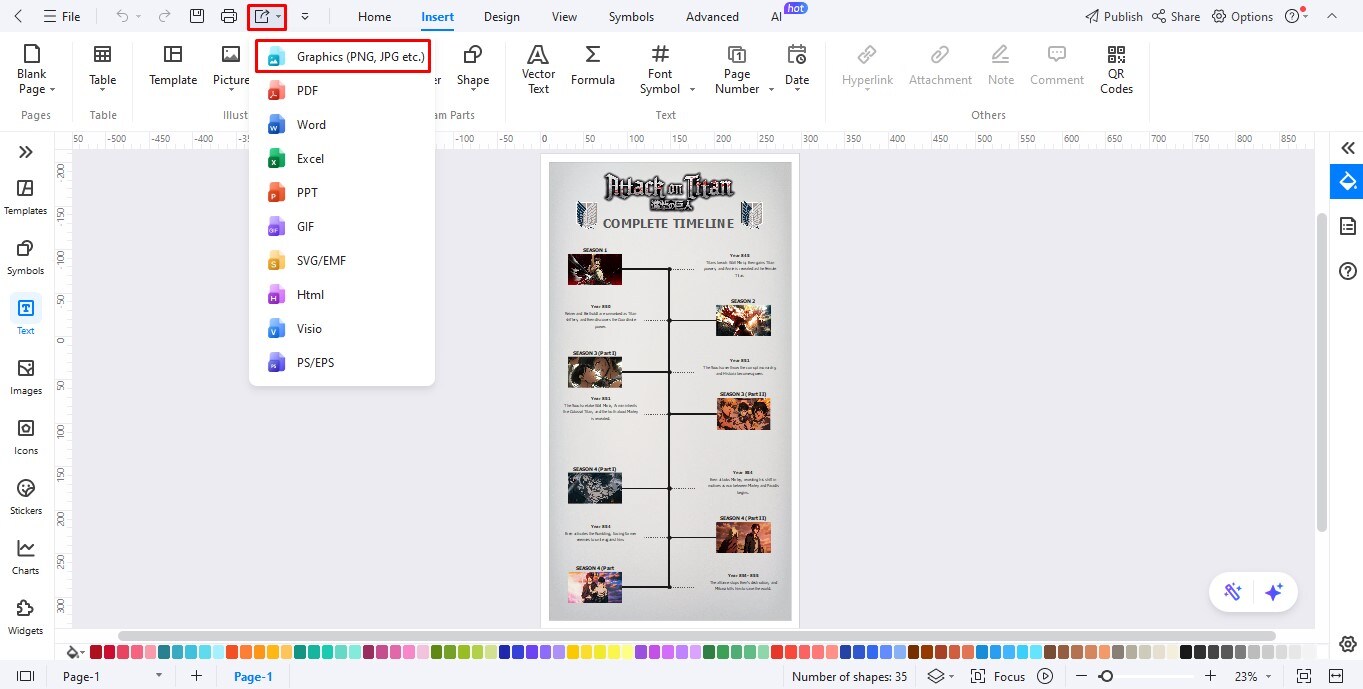Collapse the right panel with double chevron
This screenshot has height=689, width=1363.
(x=1347, y=148)
